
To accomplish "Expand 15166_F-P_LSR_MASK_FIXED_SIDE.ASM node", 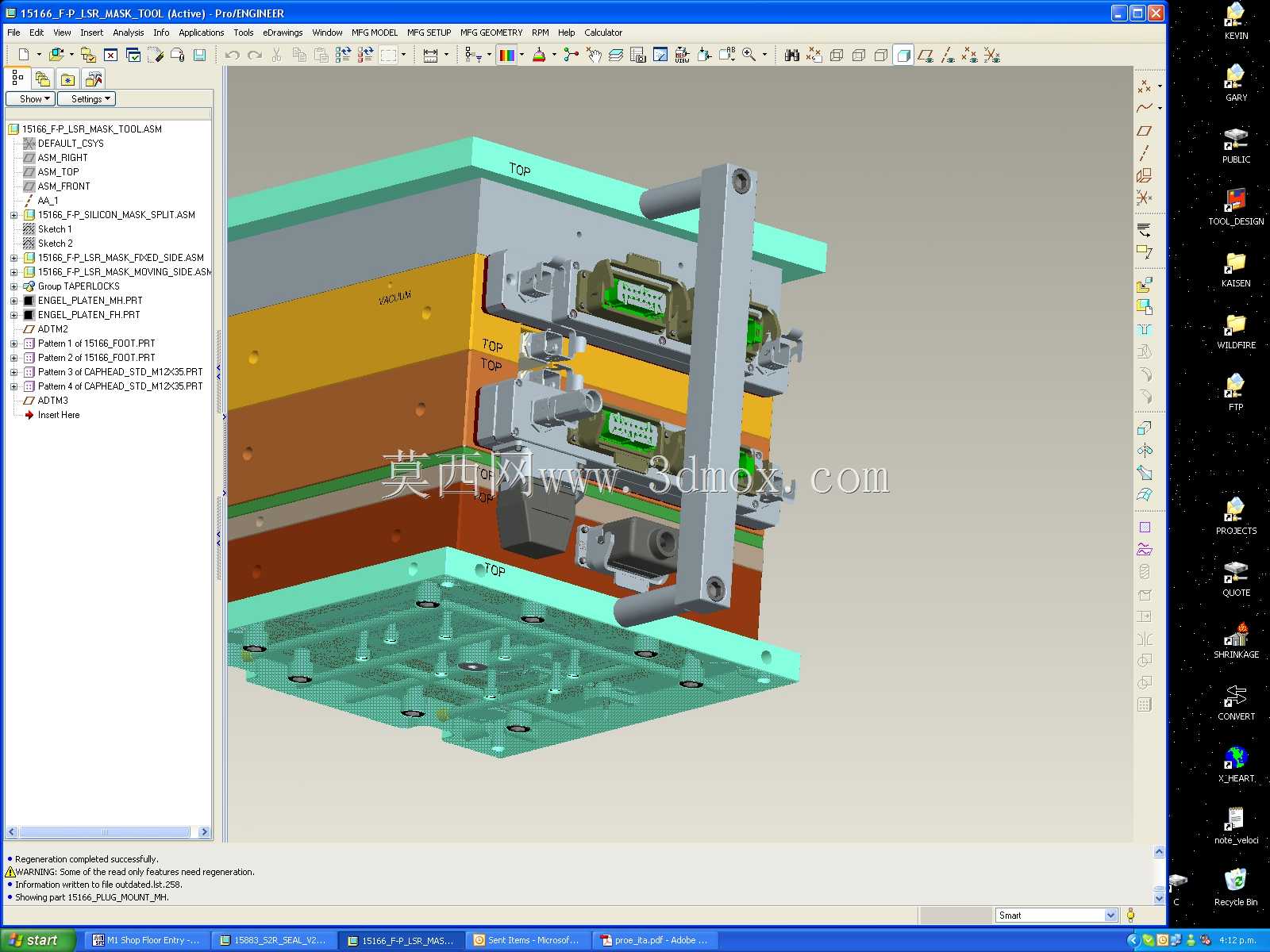I will 13,258.
